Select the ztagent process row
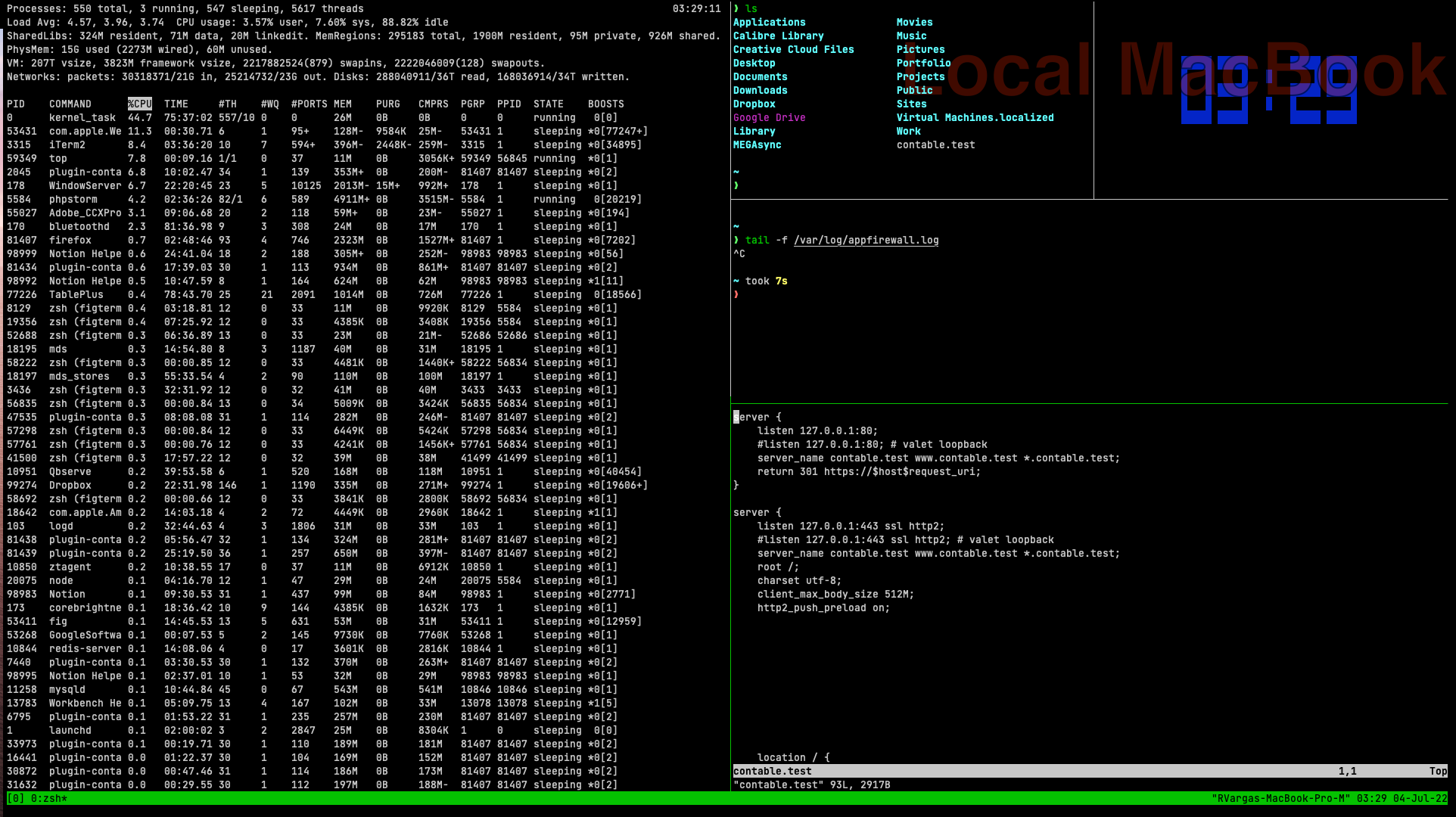 click(313, 567)
